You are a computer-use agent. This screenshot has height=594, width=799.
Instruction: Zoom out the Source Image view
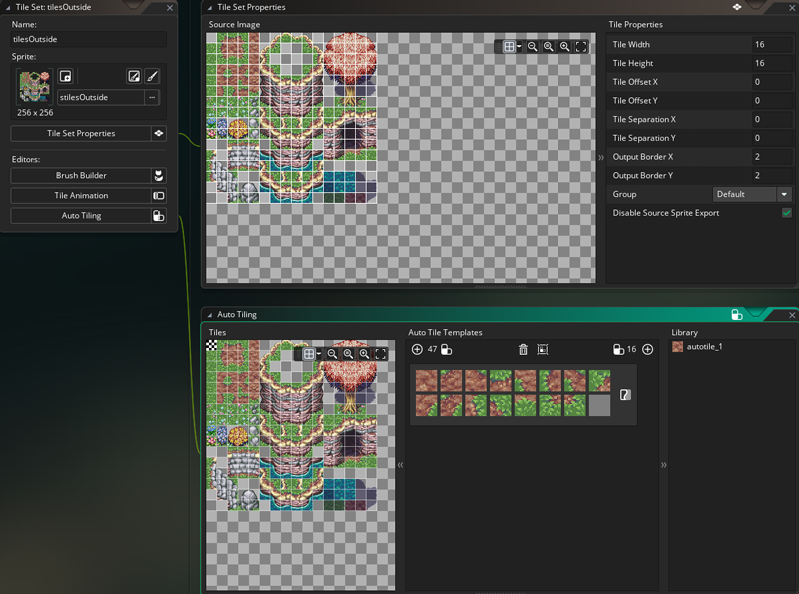pos(532,47)
